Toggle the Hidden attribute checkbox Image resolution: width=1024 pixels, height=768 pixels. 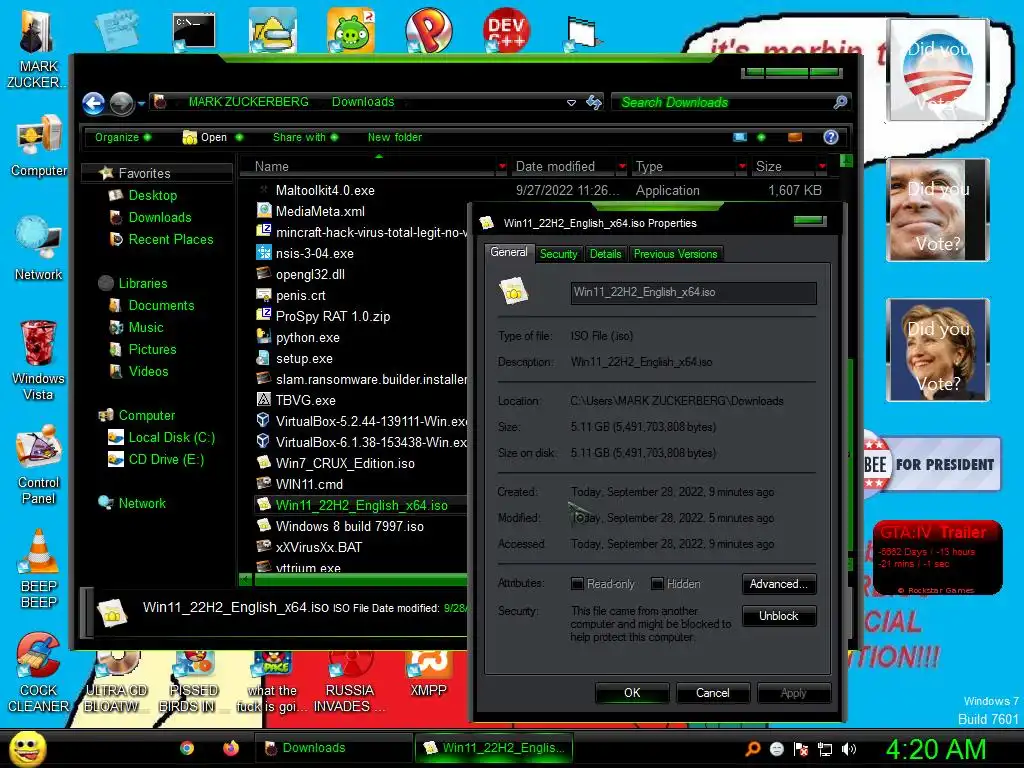point(658,583)
